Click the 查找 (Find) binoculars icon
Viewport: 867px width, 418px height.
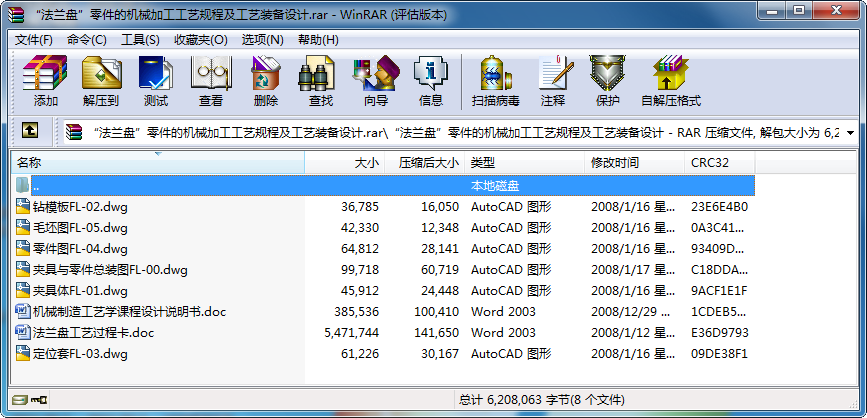316,73
